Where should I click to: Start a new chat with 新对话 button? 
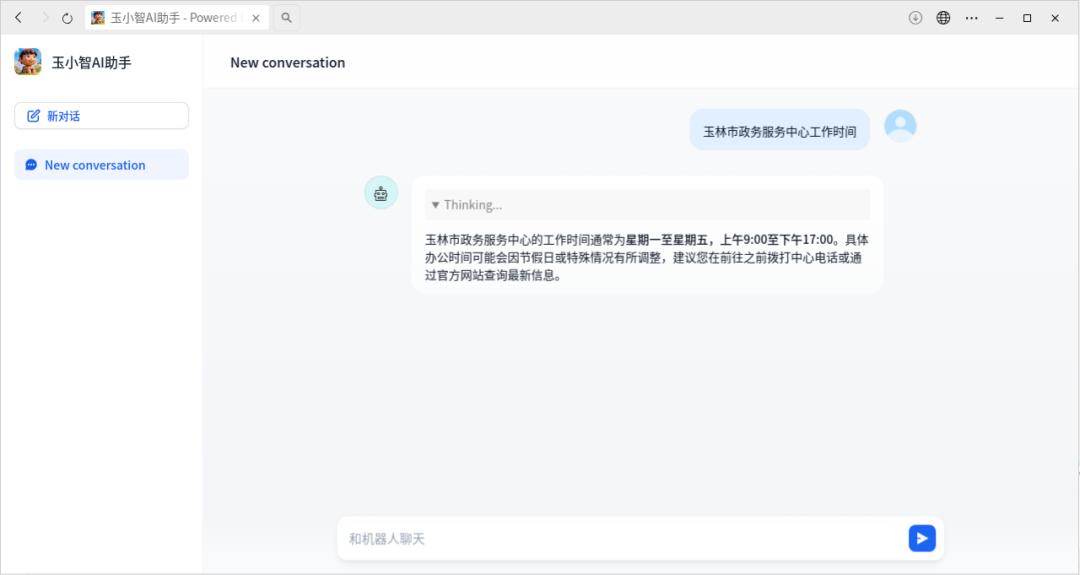[101, 116]
